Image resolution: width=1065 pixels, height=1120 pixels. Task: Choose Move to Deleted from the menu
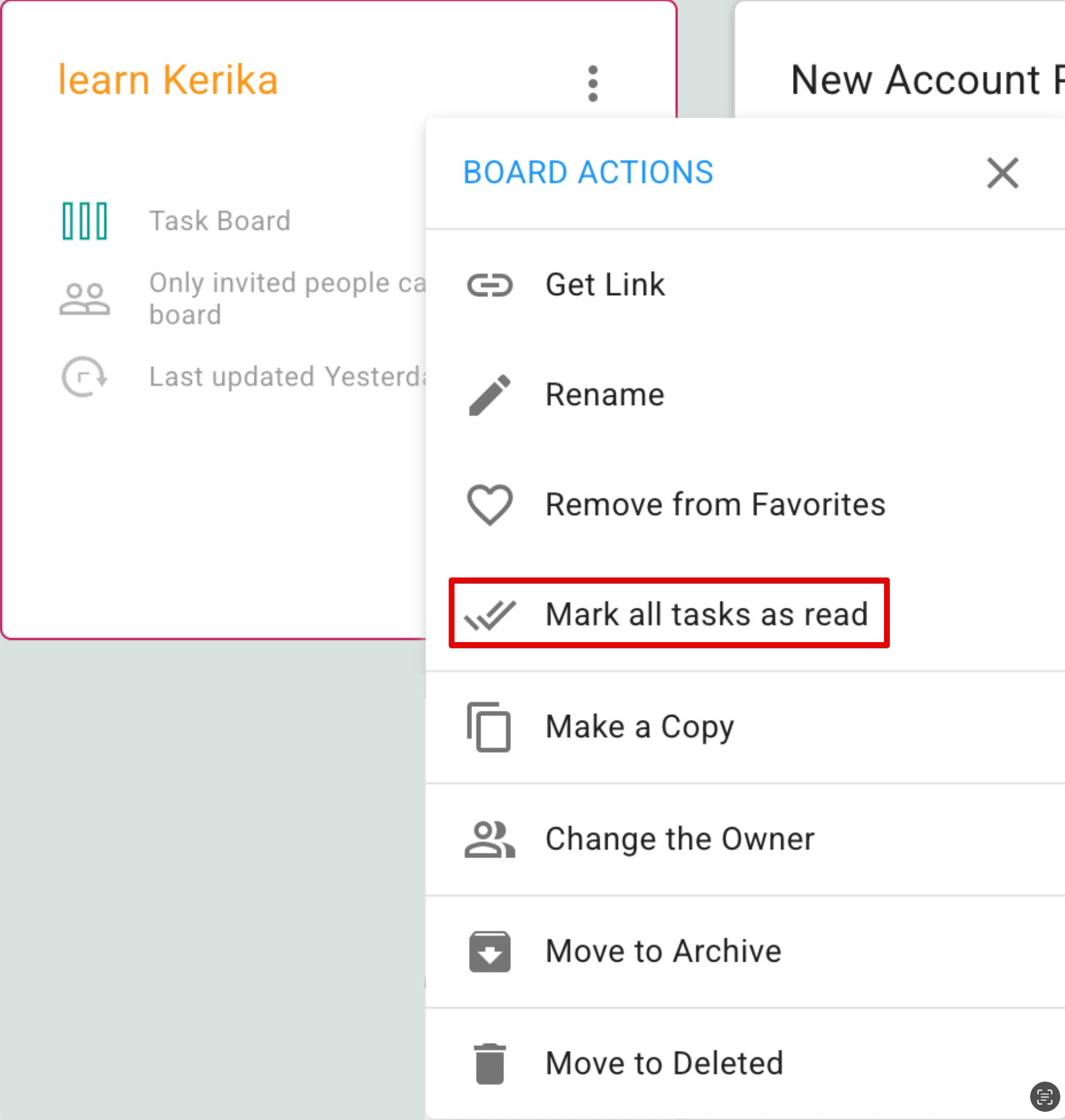click(x=664, y=1062)
